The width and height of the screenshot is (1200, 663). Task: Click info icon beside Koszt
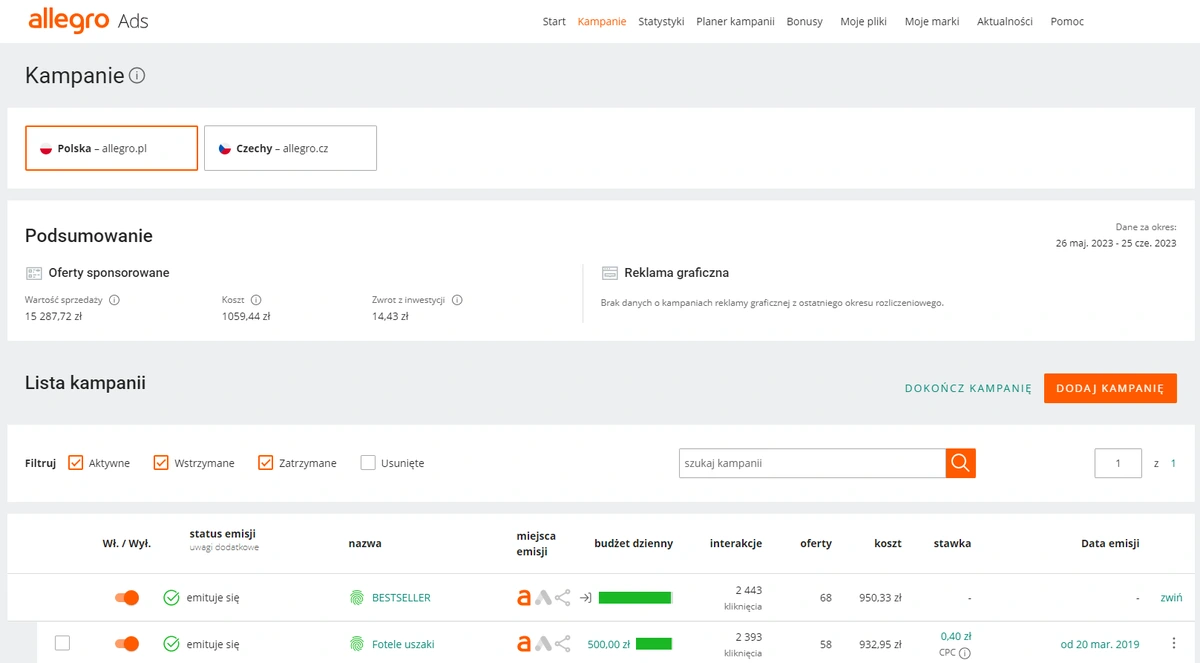coord(256,300)
